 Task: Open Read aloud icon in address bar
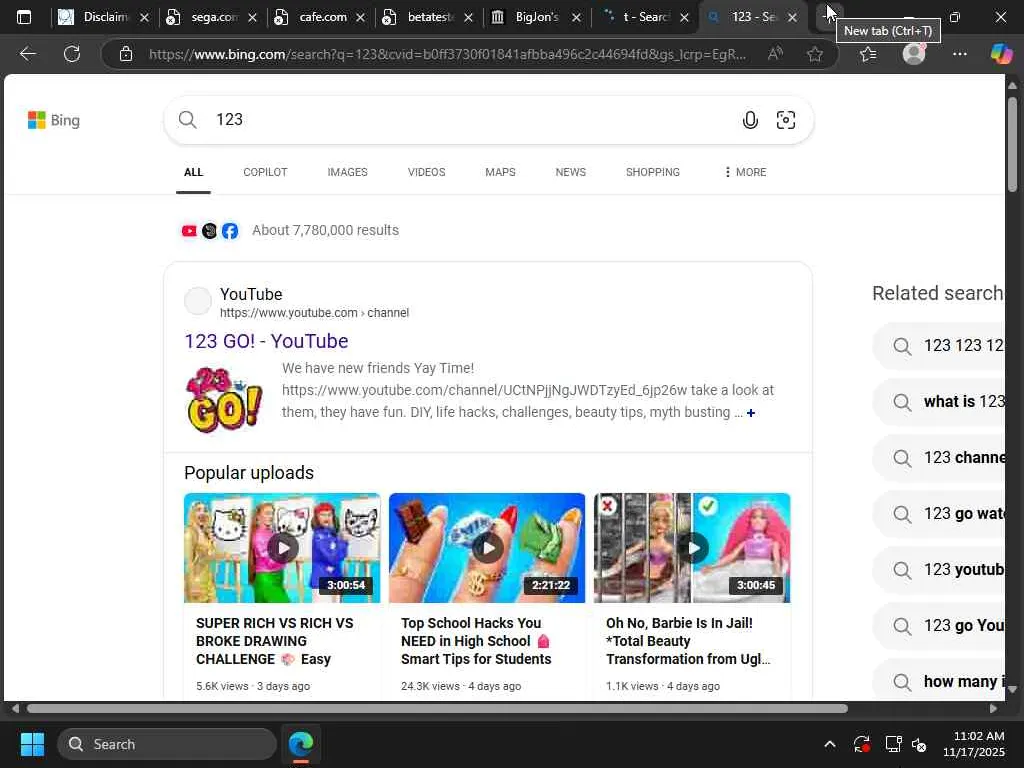pyautogui.click(x=775, y=54)
